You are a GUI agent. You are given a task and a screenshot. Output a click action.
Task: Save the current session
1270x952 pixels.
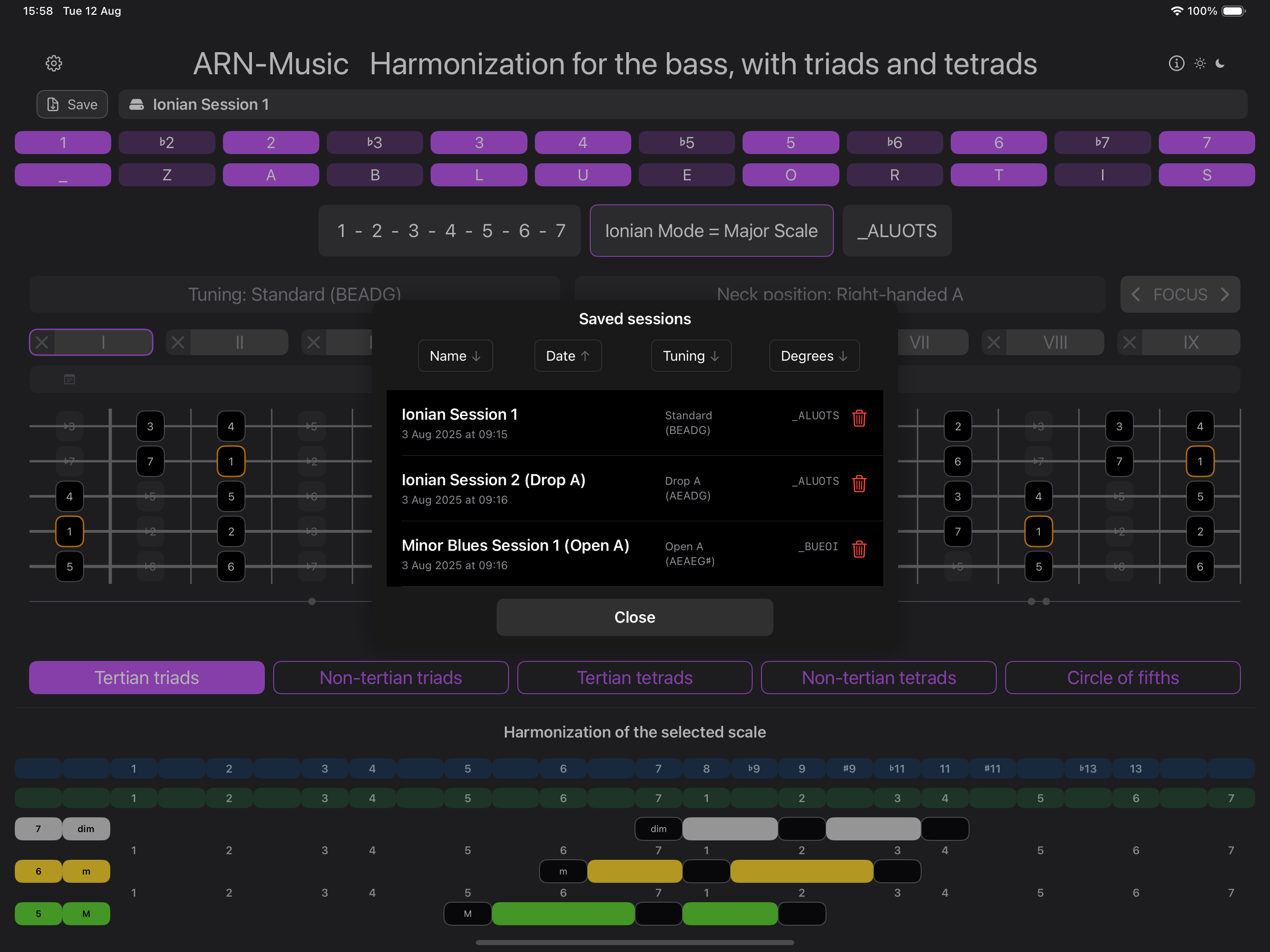point(72,104)
